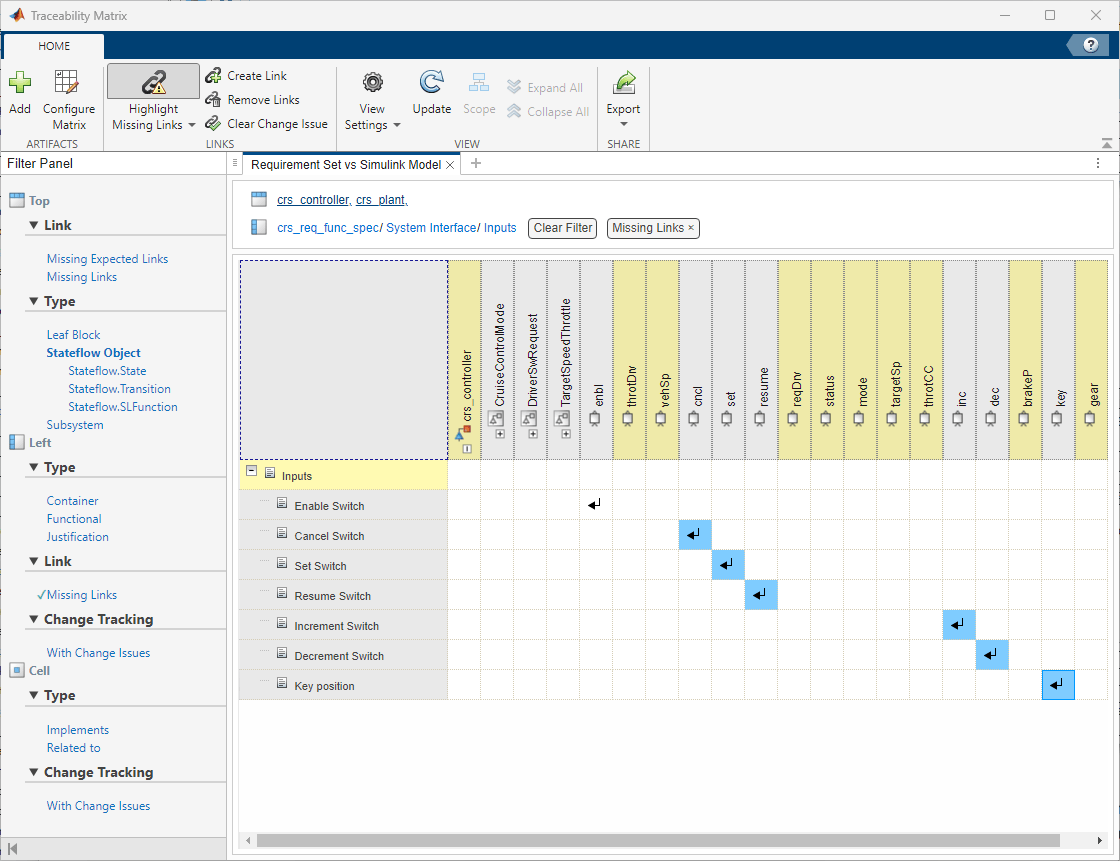The image size is (1120, 861).
Task: Collapse Filter Panel with bottom arrow
Action: (x=12, y=849)
